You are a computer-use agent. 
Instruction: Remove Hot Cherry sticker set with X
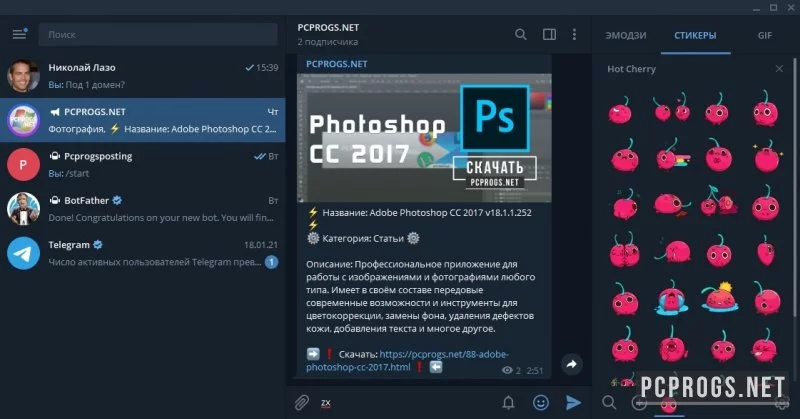click(x=779, y=68)
